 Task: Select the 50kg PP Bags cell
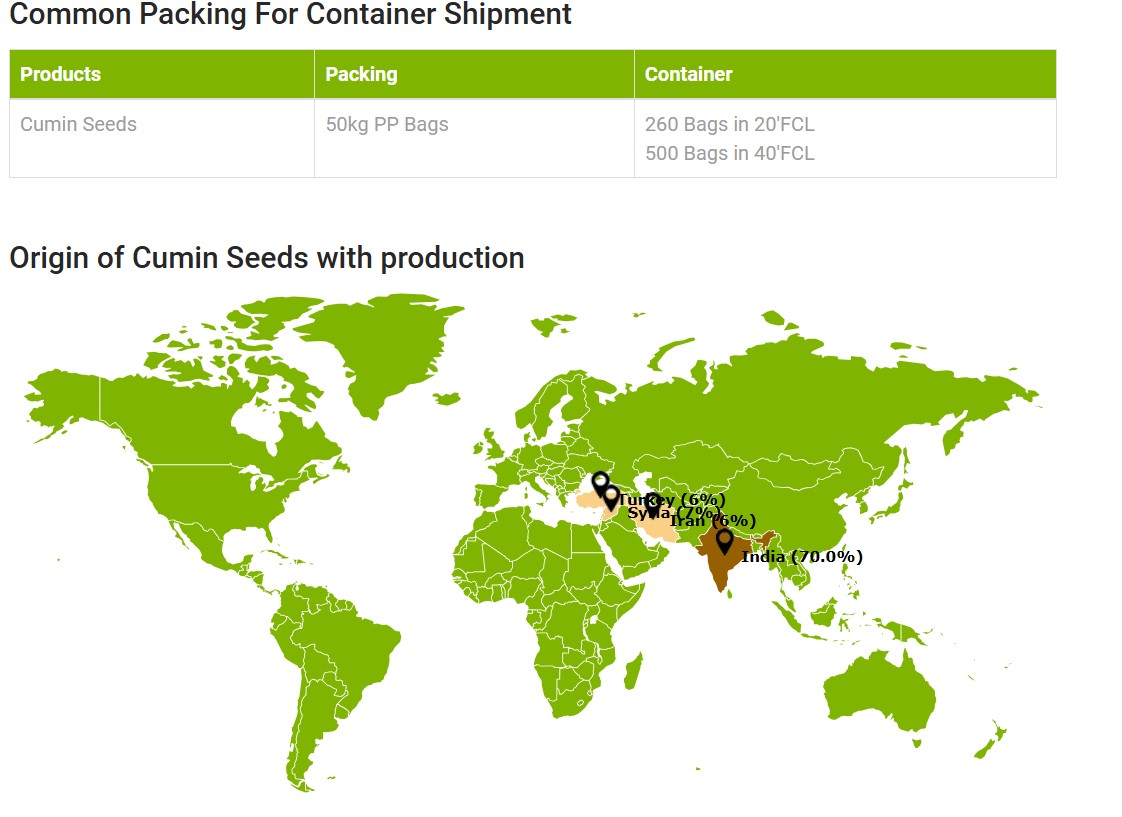[x=474, y=138]
